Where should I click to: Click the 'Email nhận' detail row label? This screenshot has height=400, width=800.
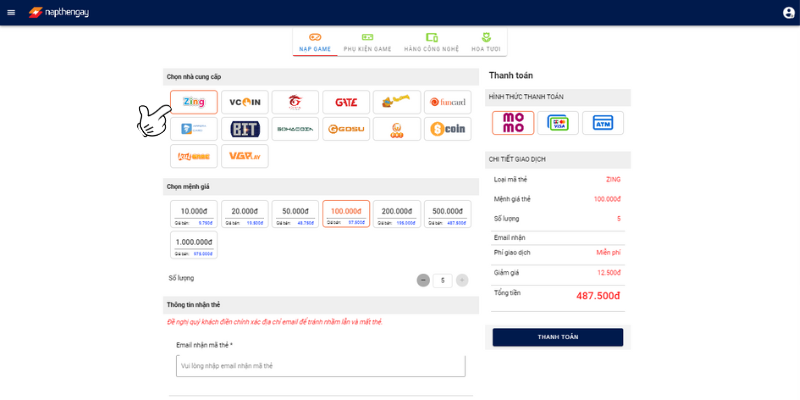510,238
